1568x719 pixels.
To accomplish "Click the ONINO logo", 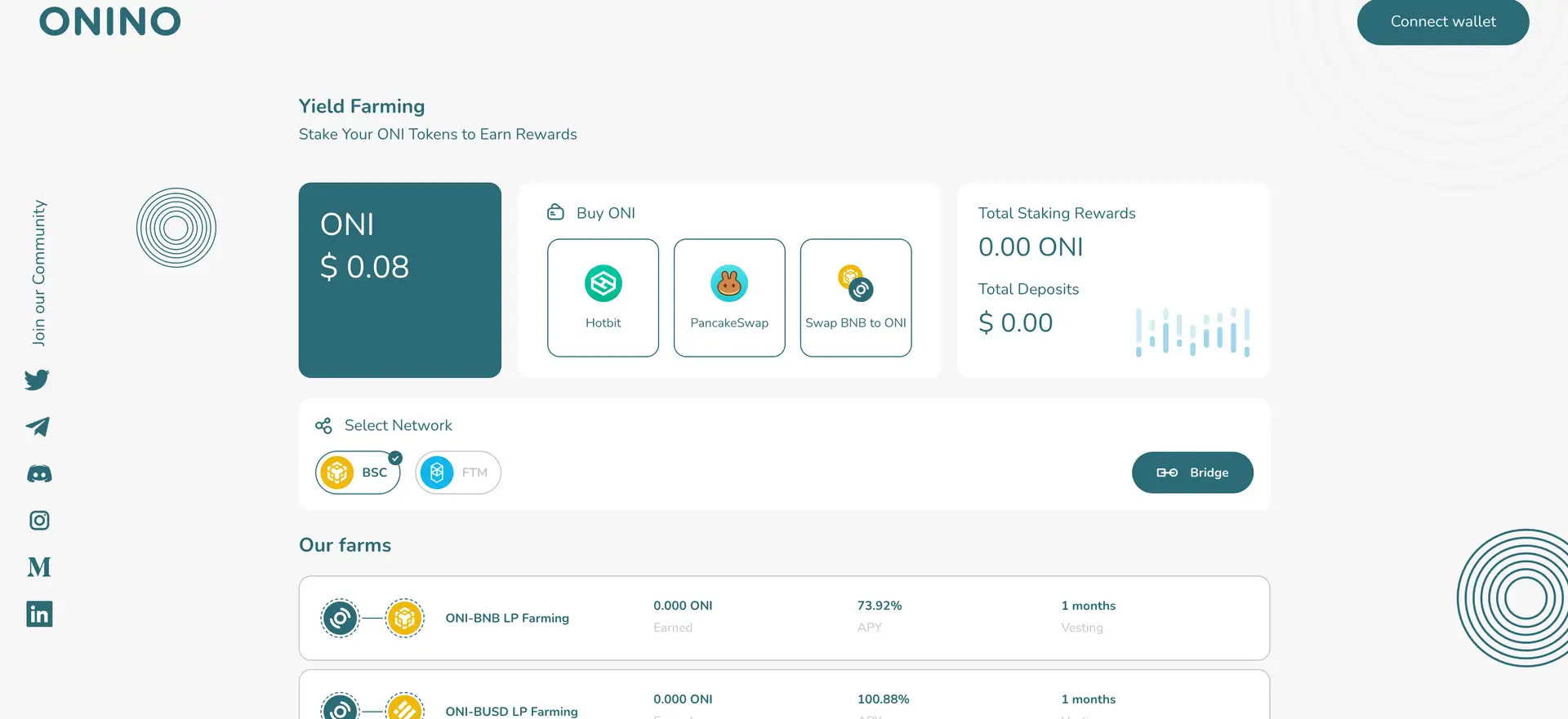I will [110, 21].
